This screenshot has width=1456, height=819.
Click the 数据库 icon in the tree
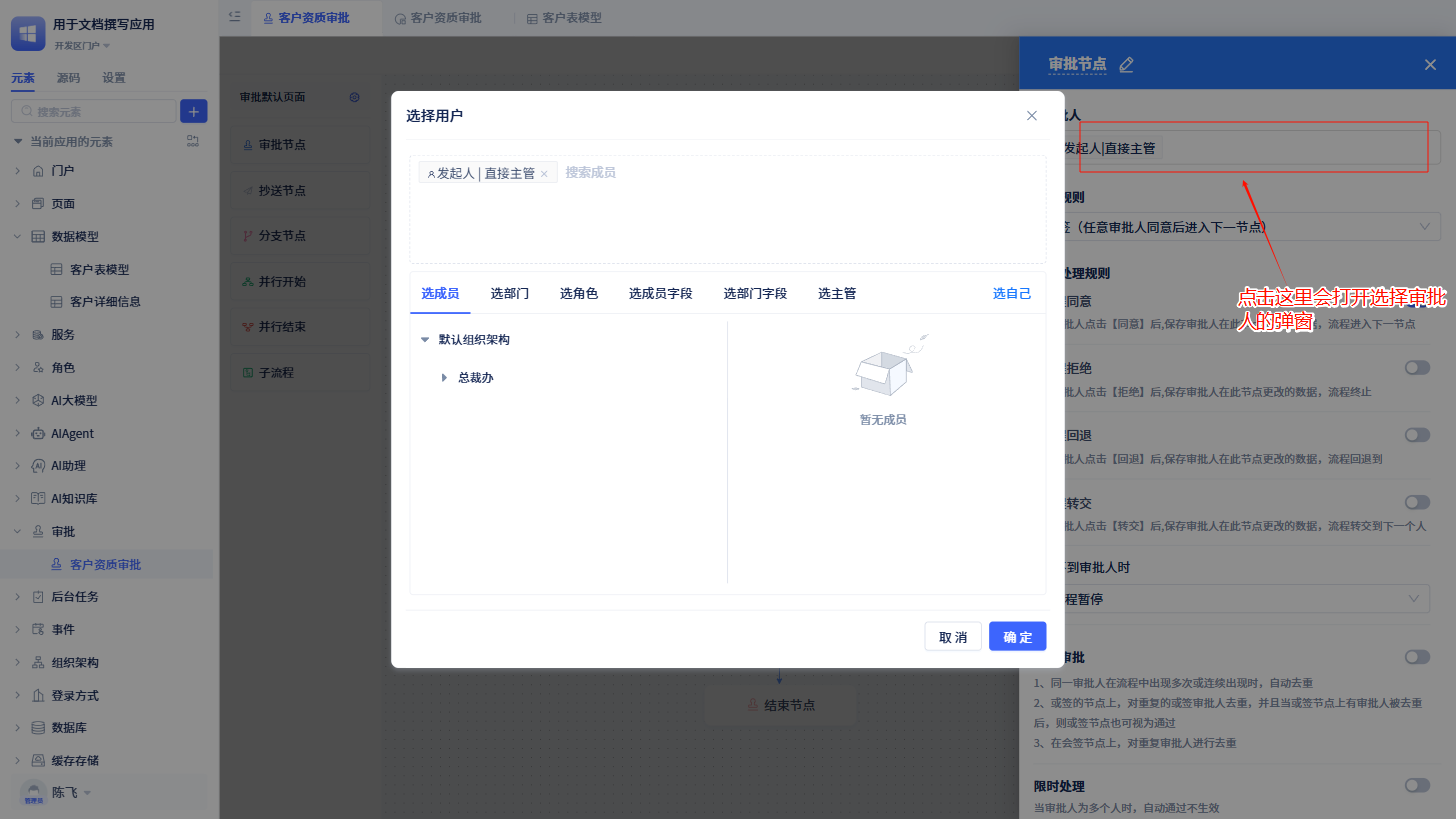tap(38, 727)
